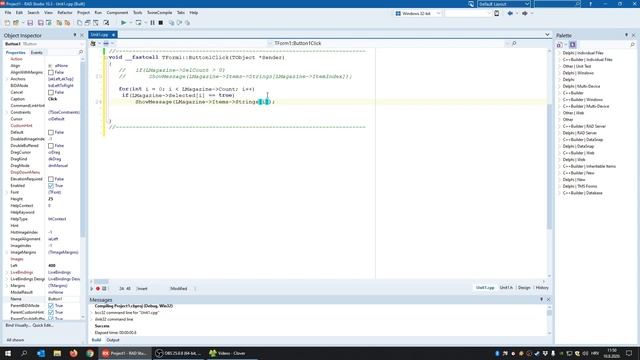Open the Windows 32-bit platform dropdown

[418, 13]
